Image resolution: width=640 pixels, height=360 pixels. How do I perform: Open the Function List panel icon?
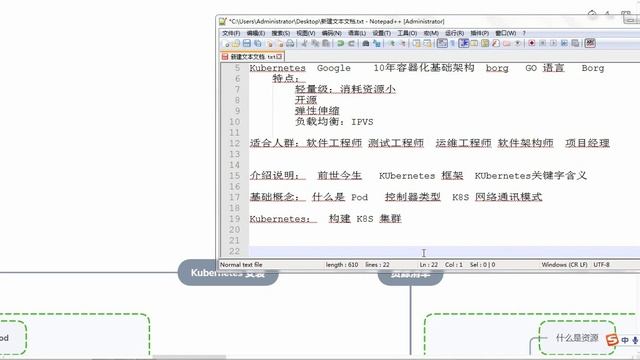tap(496, 43)
